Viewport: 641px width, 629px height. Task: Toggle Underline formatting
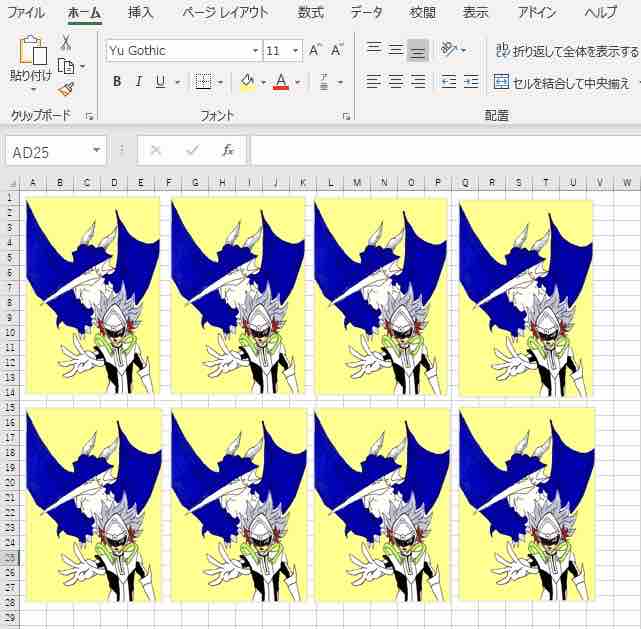(160, 82)
